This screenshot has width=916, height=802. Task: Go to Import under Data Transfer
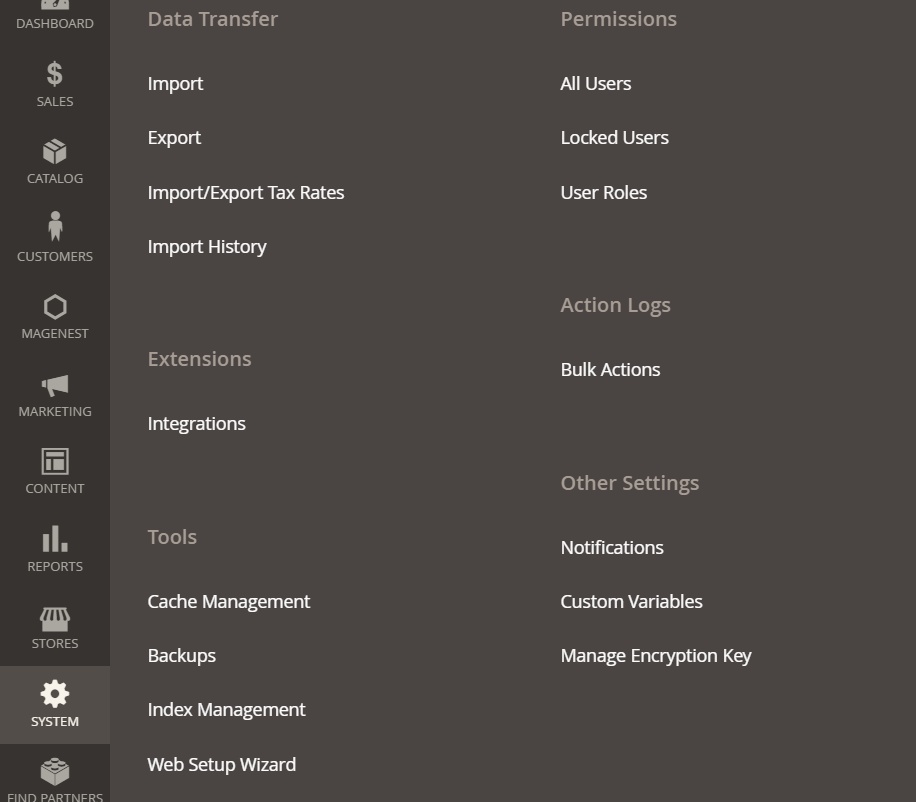[x=175, y=84]
